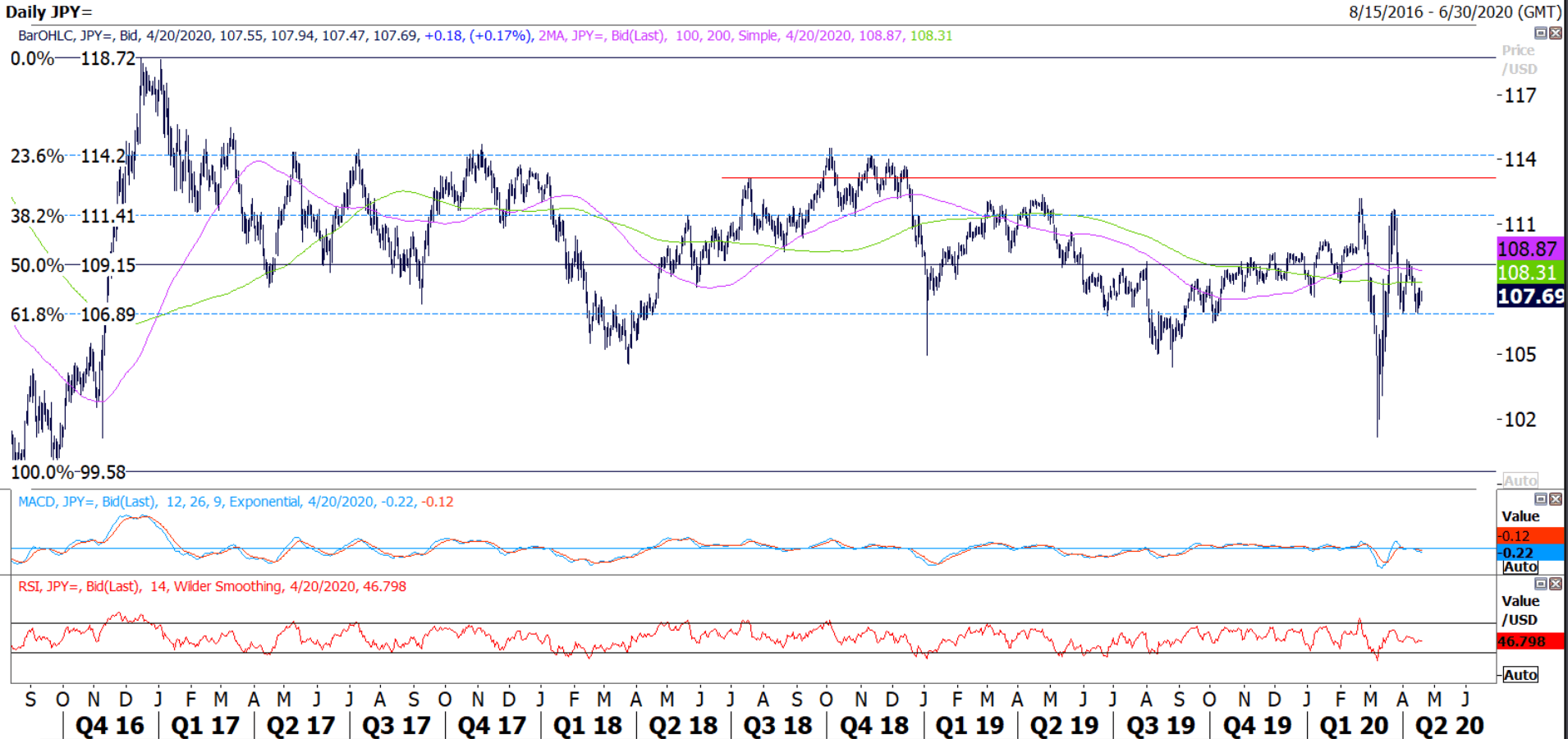Select the red horizontal resistance line
This screenshot has width=1568, height=739.
[1108, 177]
